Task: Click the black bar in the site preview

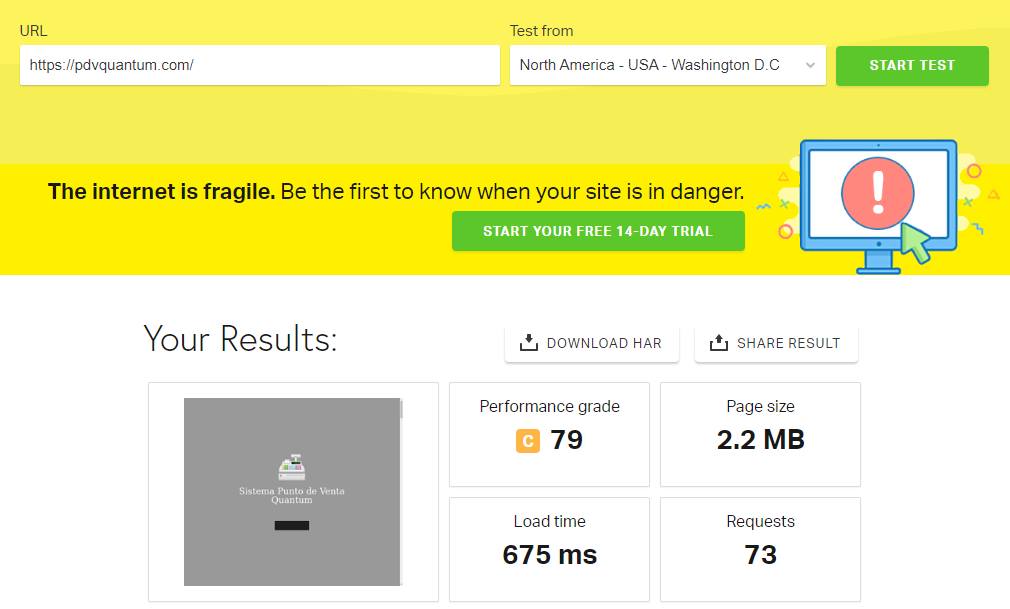Action: (x=292, y=525)
